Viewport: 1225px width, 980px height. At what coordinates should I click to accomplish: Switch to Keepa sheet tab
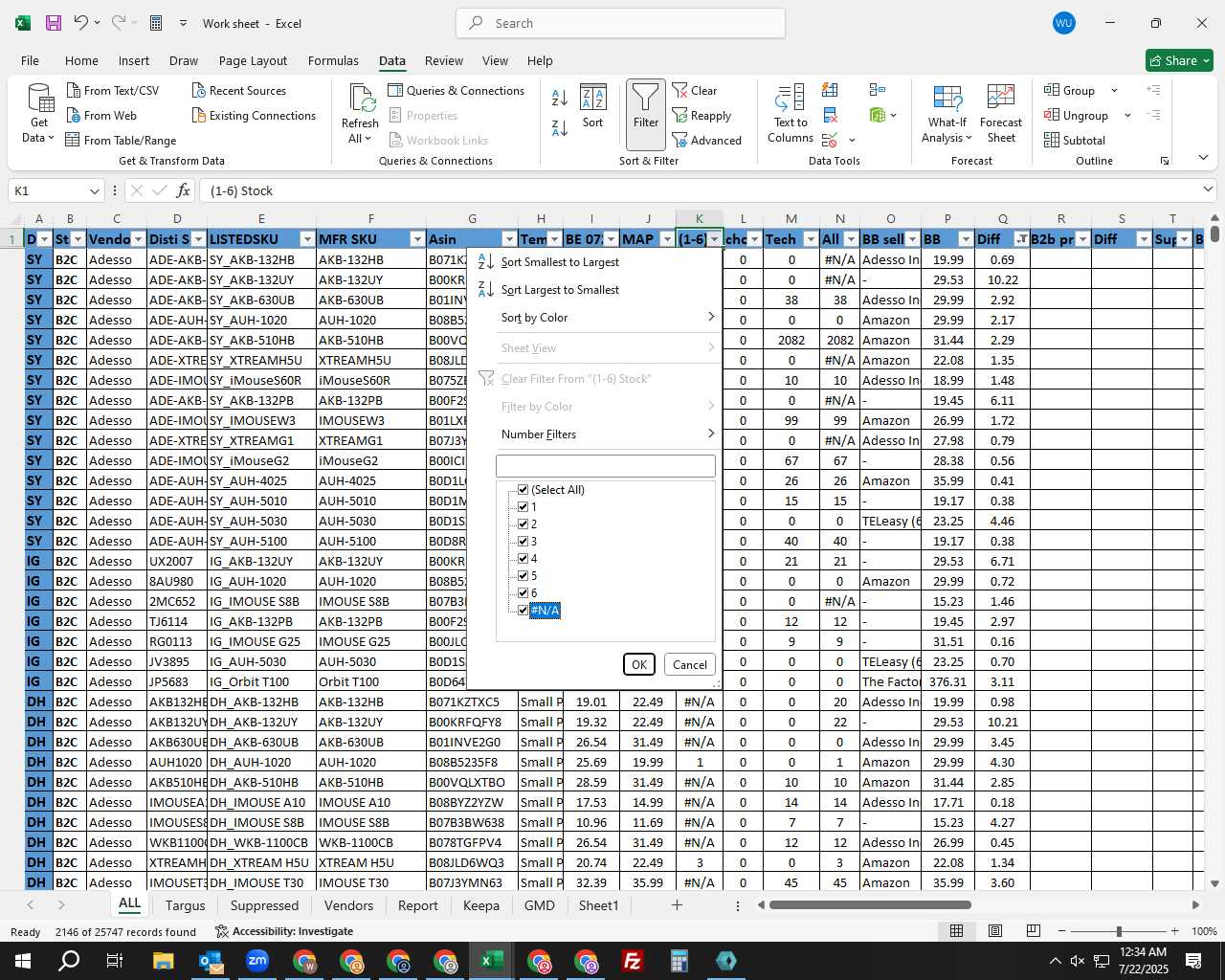481,905
